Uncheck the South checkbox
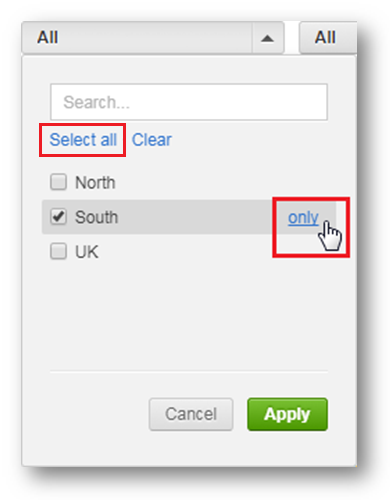Screen dimensions: 390x500 click(58, 217)
